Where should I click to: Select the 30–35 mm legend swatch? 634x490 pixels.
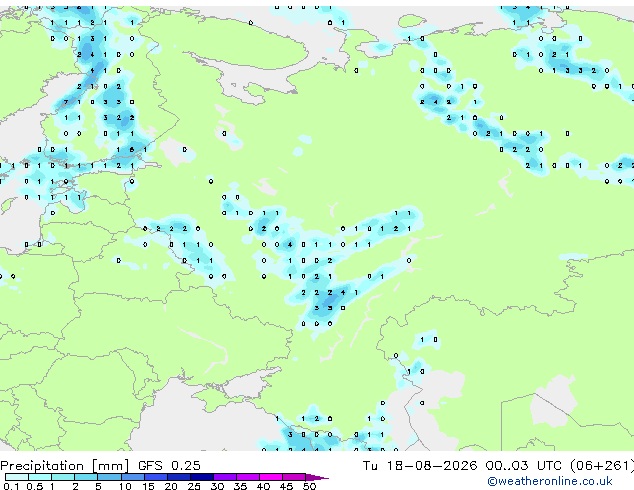tap(225, 477)
